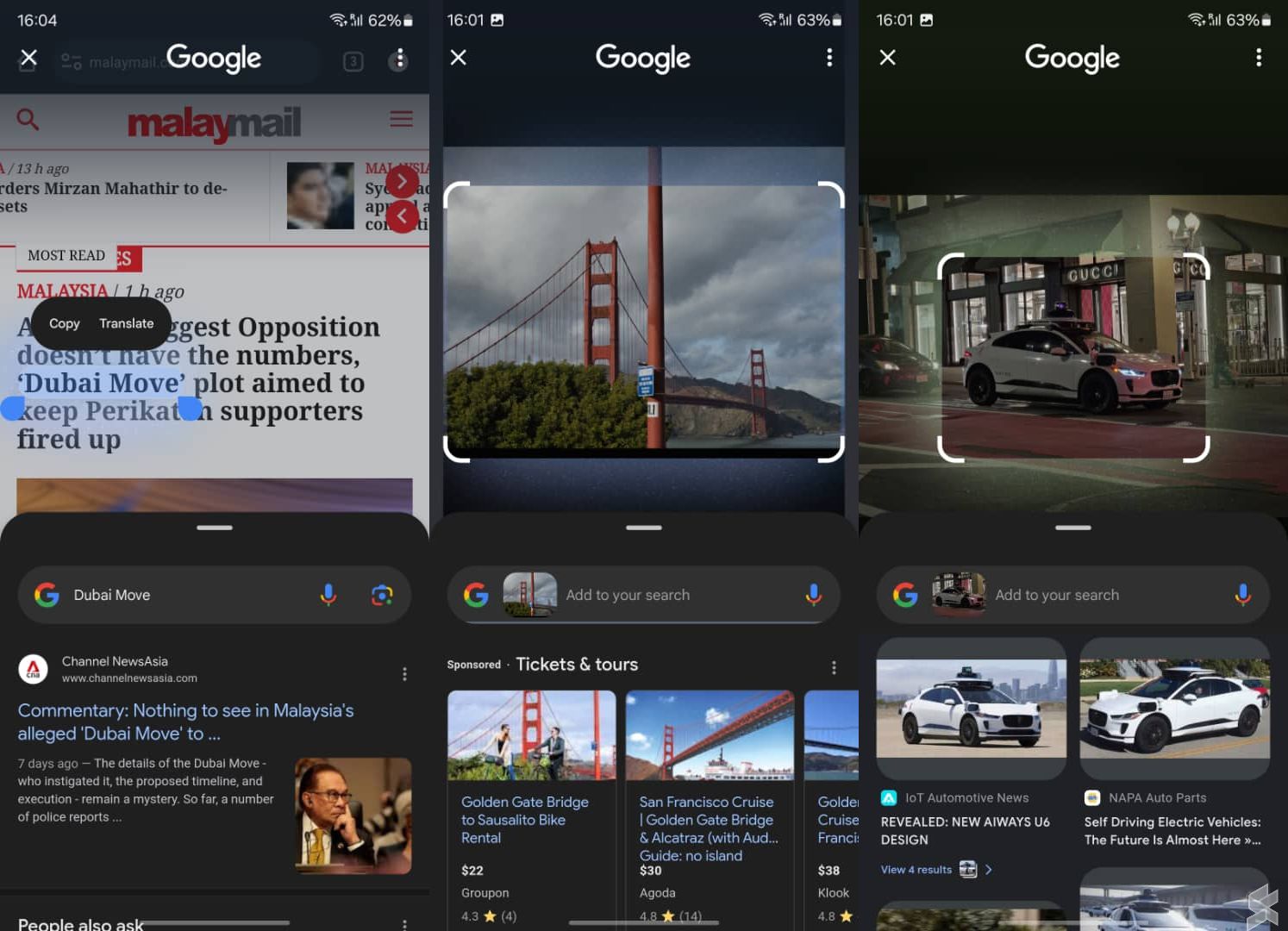Tap the NAPA Auto Parts source icon
Screen dimensions: 1288x931
1092,797
